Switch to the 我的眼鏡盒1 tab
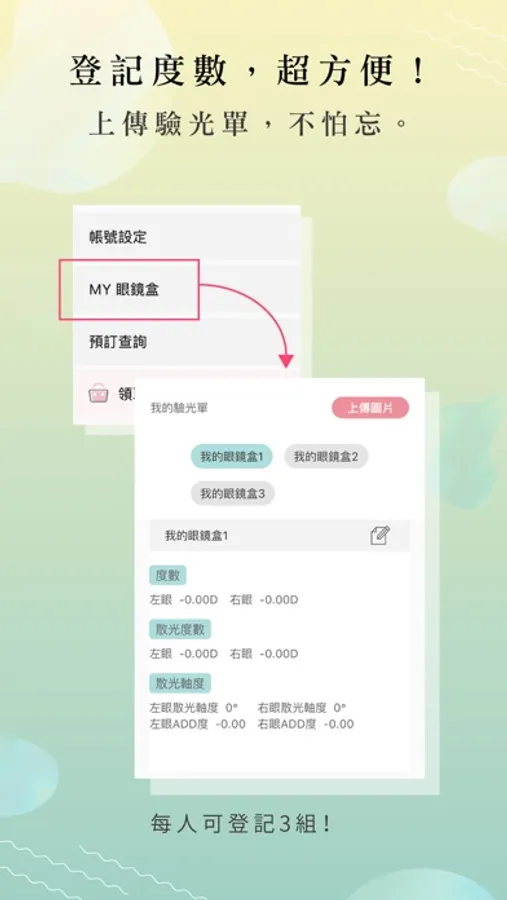 [231, 457]
